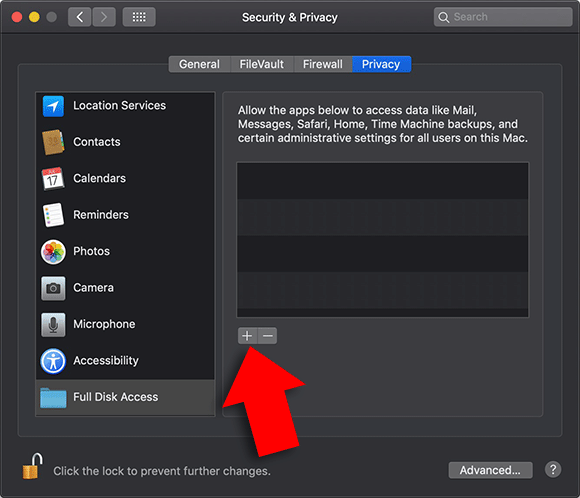Select Accessibility label in the list
580x498 pixels.
(x=106, y=361)
